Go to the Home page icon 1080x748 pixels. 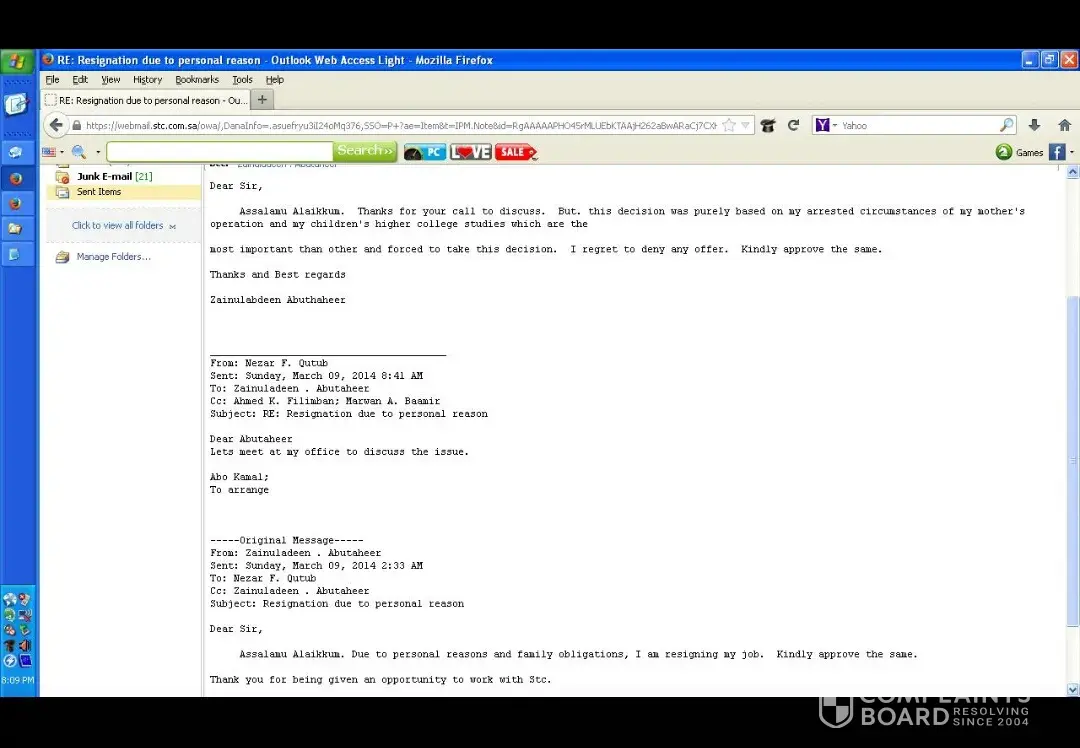coord(1064,125)
